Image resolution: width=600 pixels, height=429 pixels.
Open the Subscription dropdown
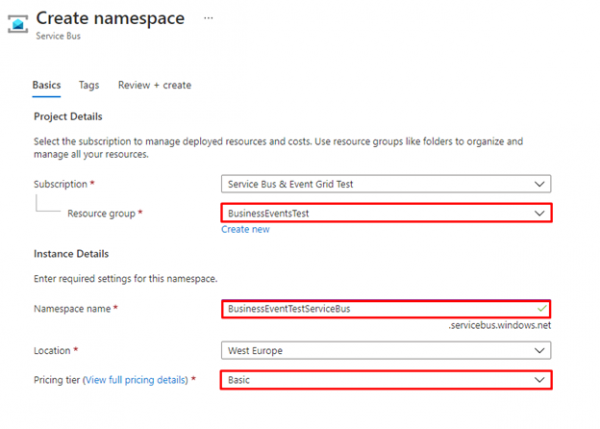point(386,184)
